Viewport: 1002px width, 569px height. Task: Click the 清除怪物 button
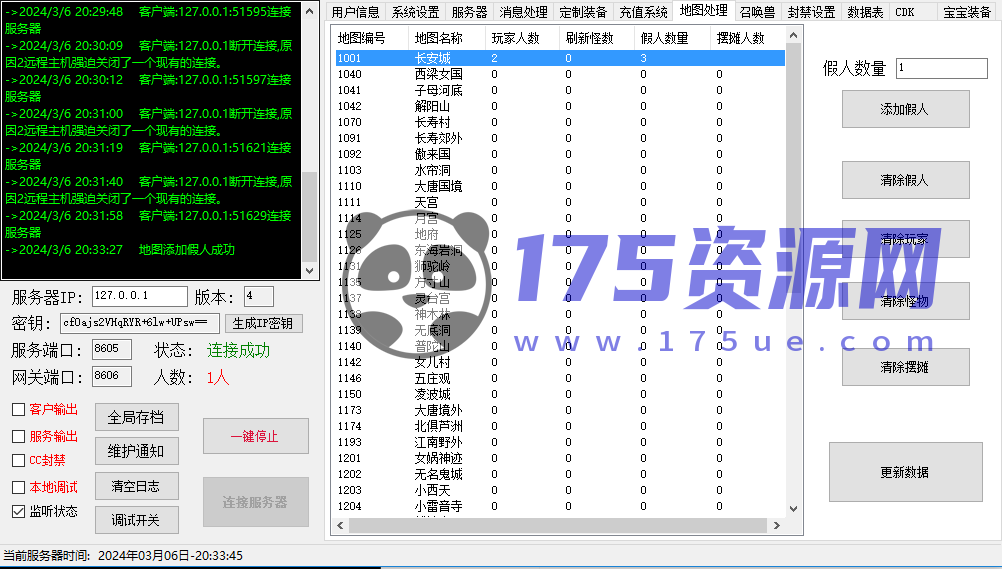click(x=906, y=301)
